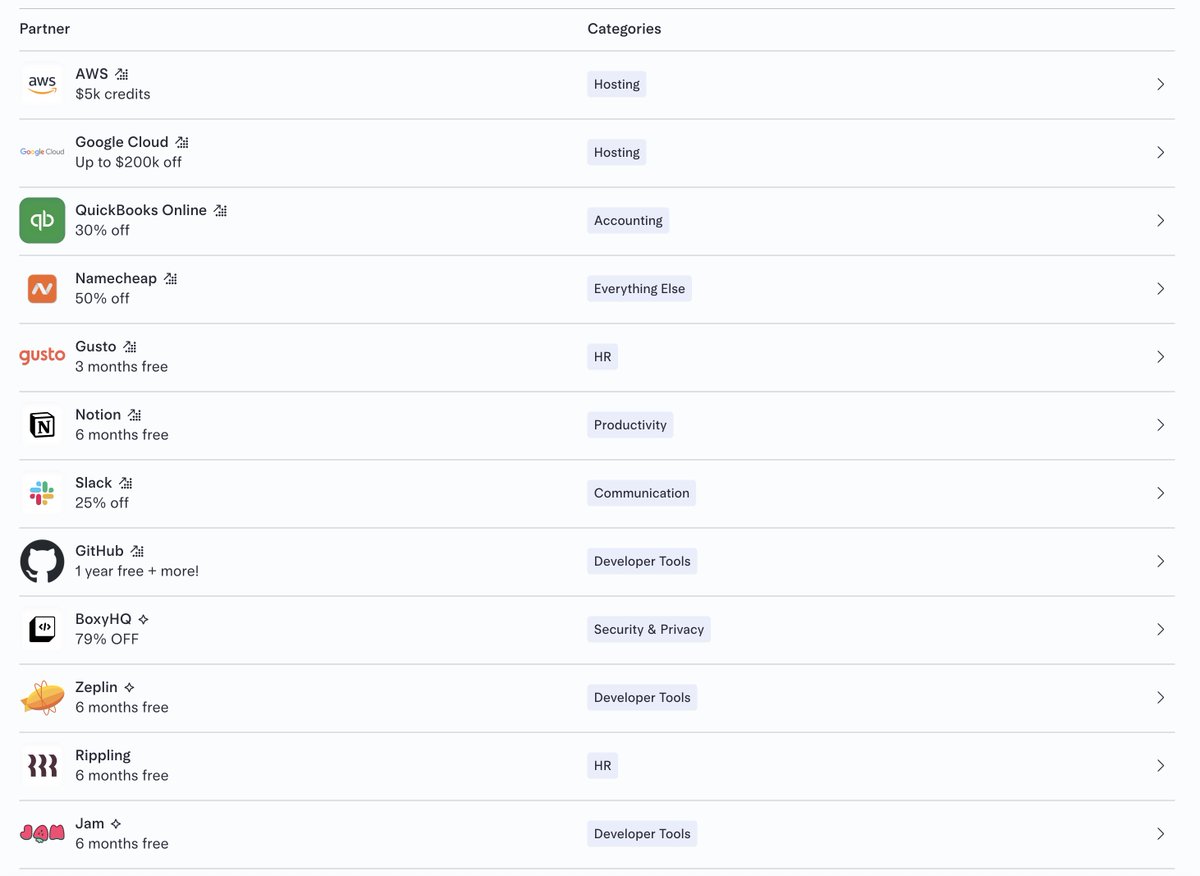Viewport: 1200px width, 876px height.
Task: Click the Security & Privacy tag
Action: tap(649, 629)
